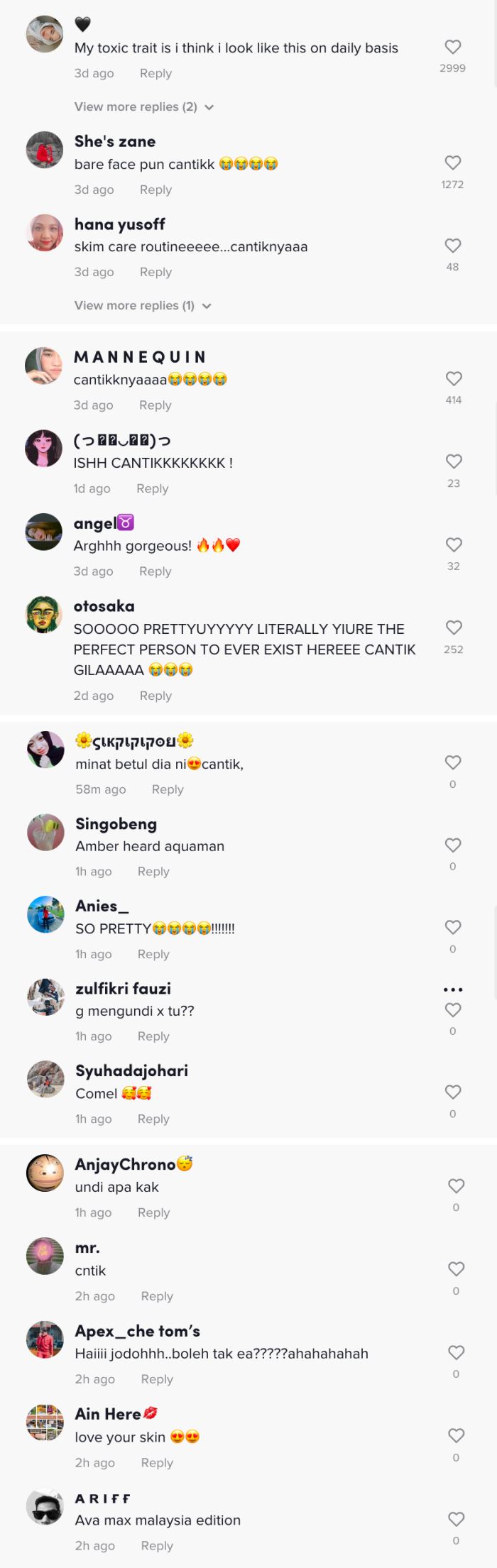Viewport: 497px width, 1568px height.
Task: Expand "View more replies (1)"
Action: (134, 305)
